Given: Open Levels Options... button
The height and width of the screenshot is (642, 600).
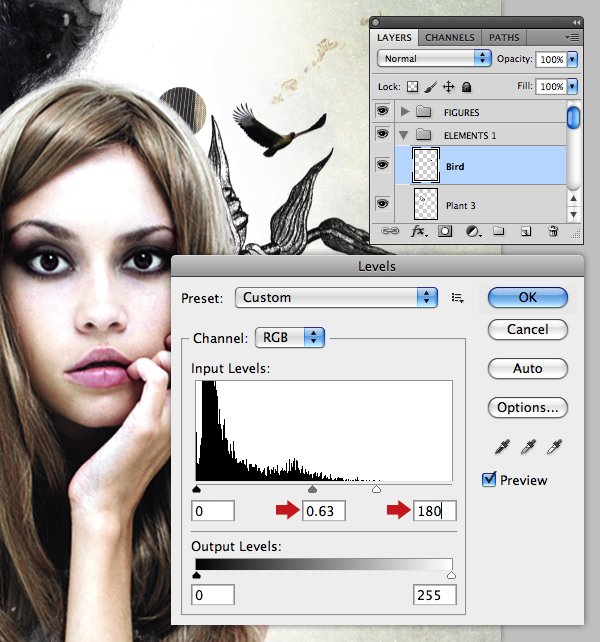Looking at the screenshot, I should pyautogui.click(x=528, y=407).
